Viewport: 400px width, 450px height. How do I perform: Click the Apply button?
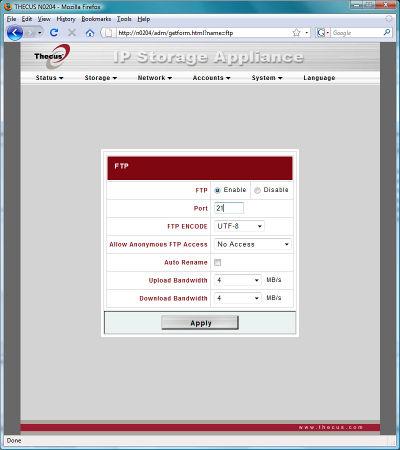point(200,323)
